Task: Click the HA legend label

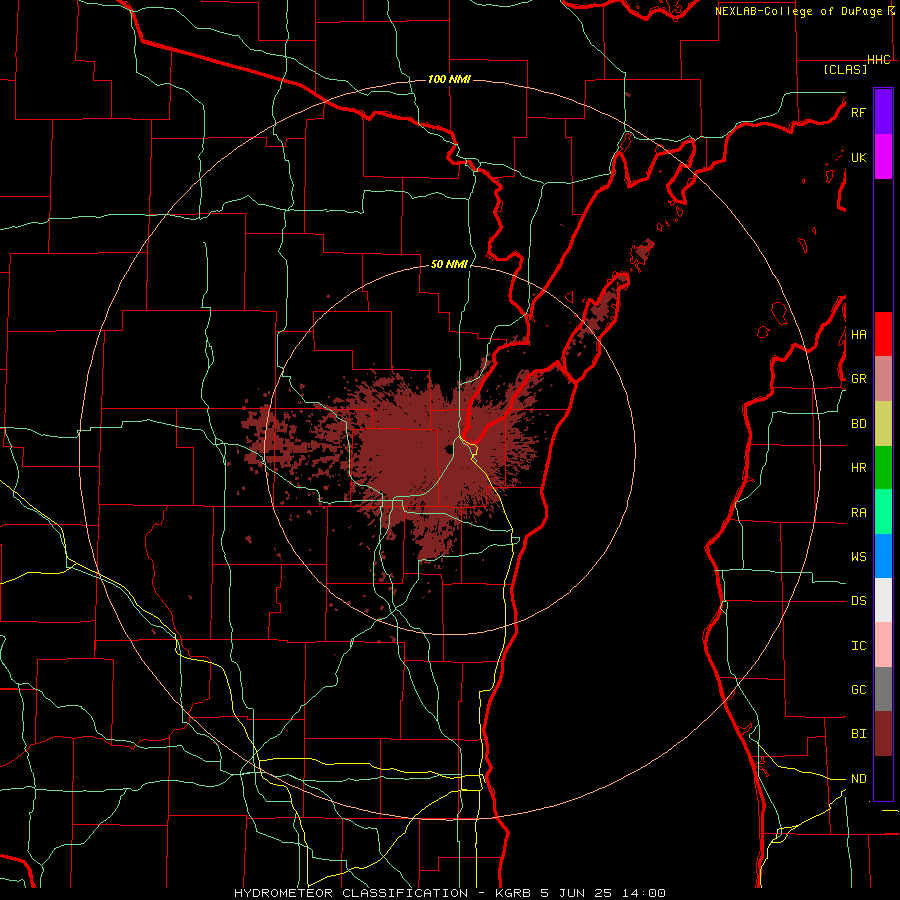Action: (x=858, y=335)
